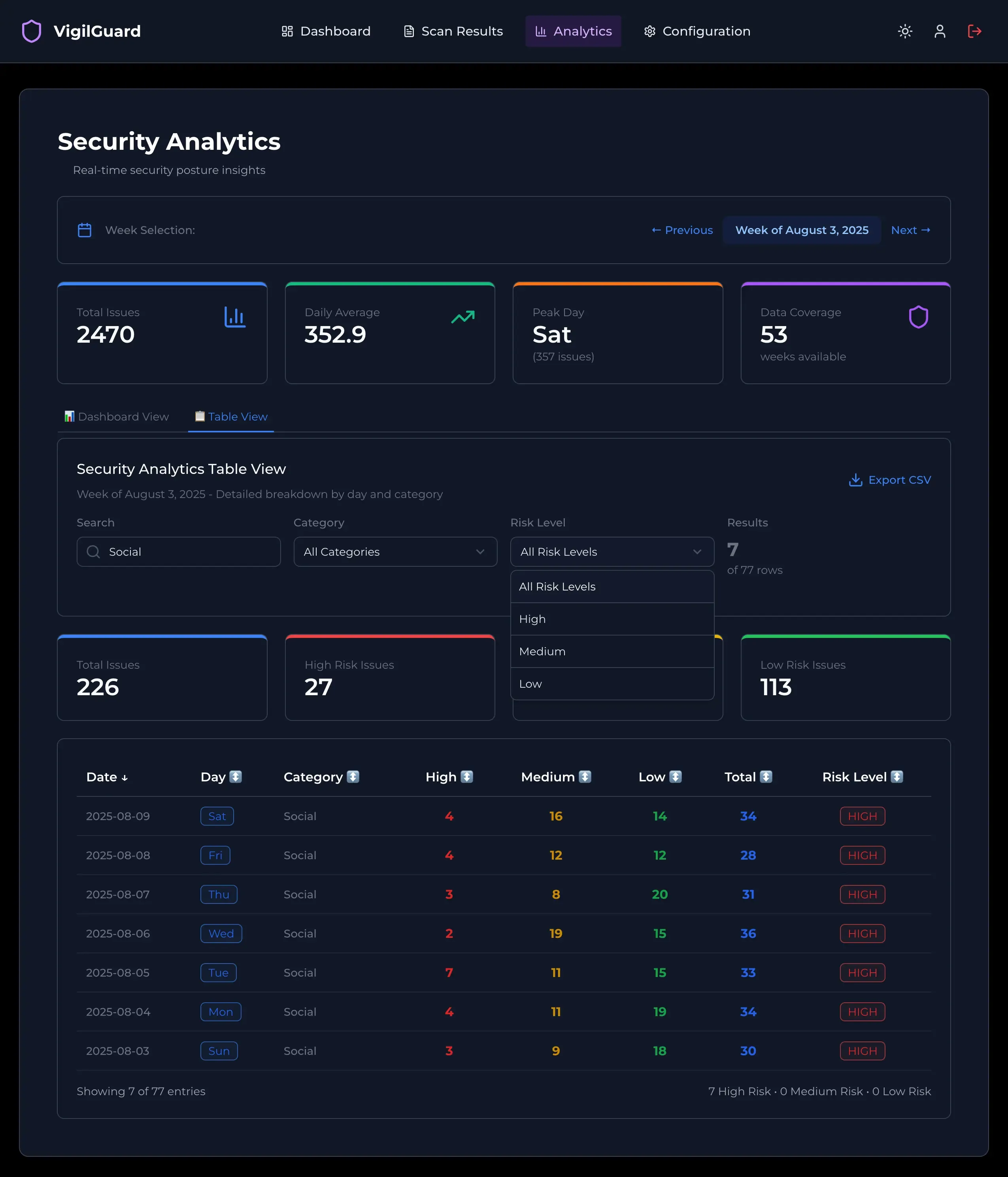Click the download icon next to Export CSV
The height and width of the screenshot is (1177, 1008).
tap(855, 480)
